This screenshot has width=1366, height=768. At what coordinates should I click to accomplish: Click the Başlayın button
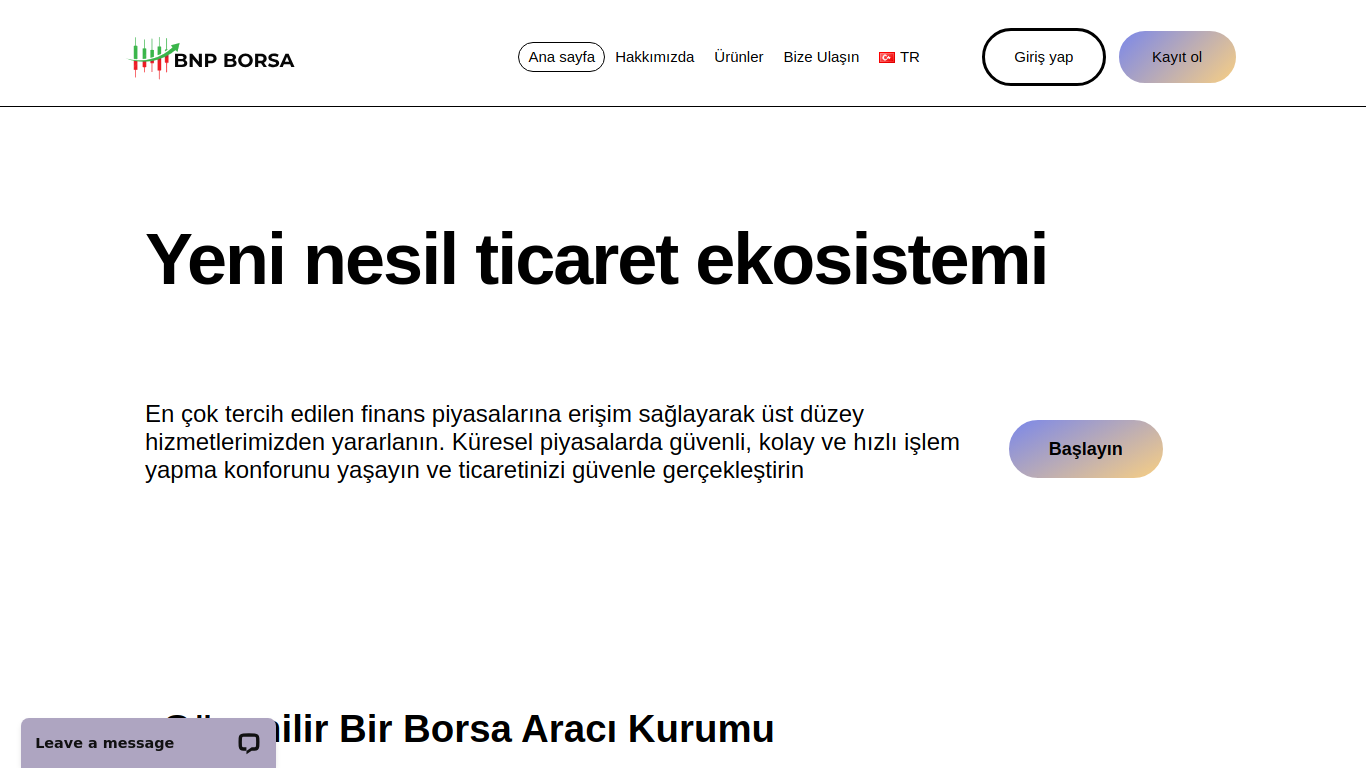pos(1085,449)
